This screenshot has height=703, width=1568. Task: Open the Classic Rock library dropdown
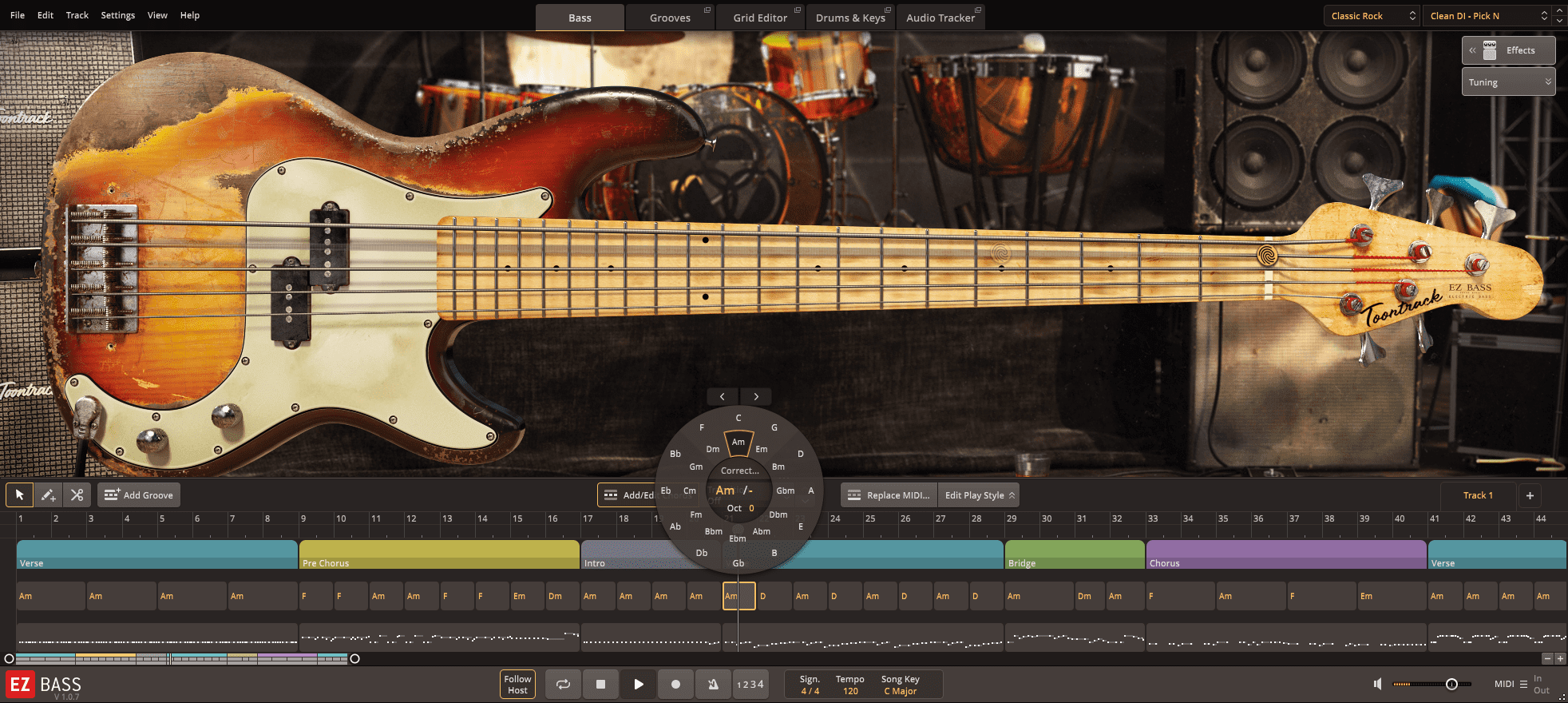[x=1372, y=16]
